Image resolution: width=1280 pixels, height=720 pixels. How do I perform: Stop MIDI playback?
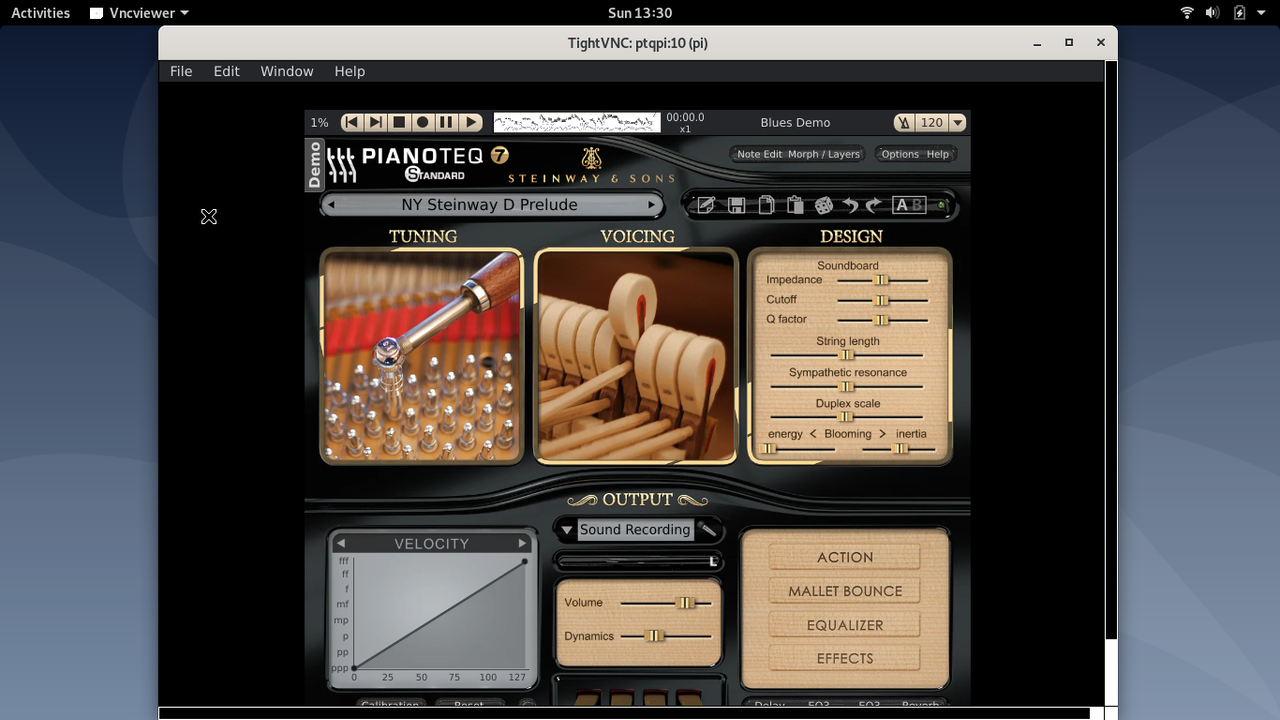point(399,122)
